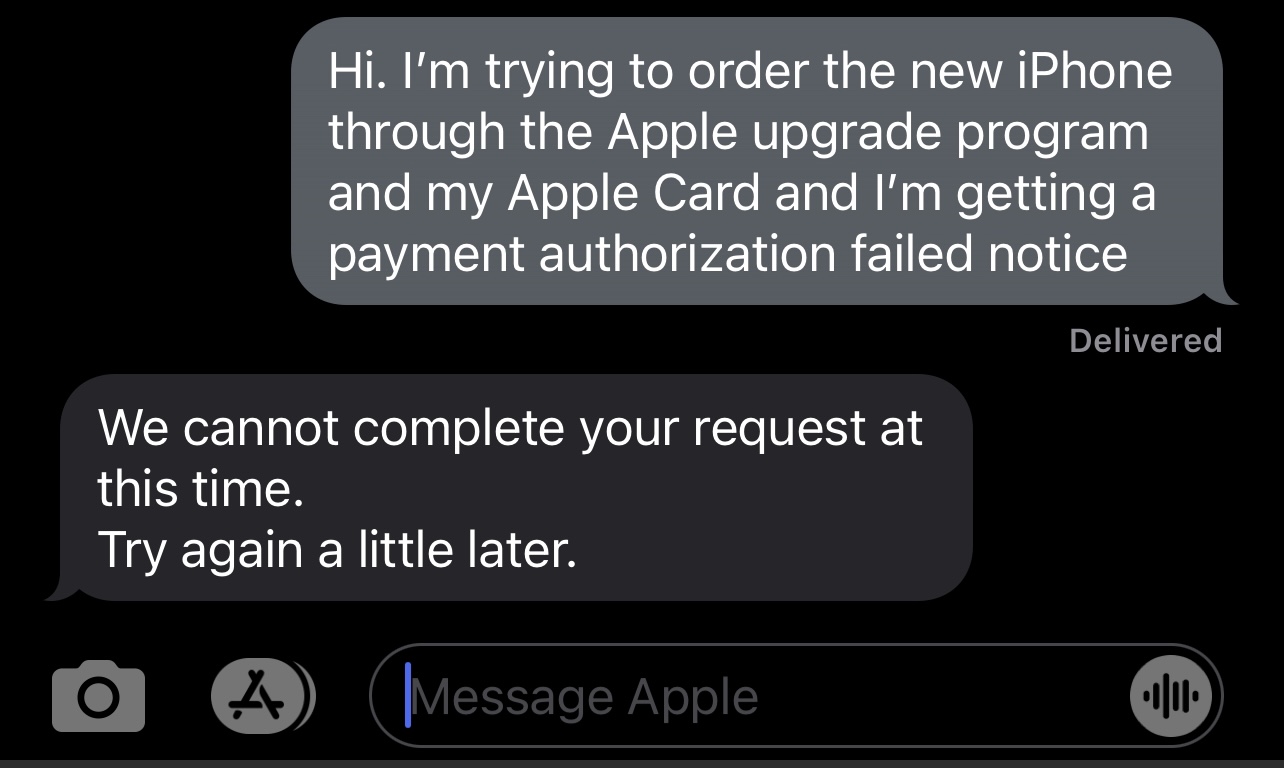Click the 'payment authorization failed notice' line
Viewport: 1284px width, 768px height.
[728, 254]
